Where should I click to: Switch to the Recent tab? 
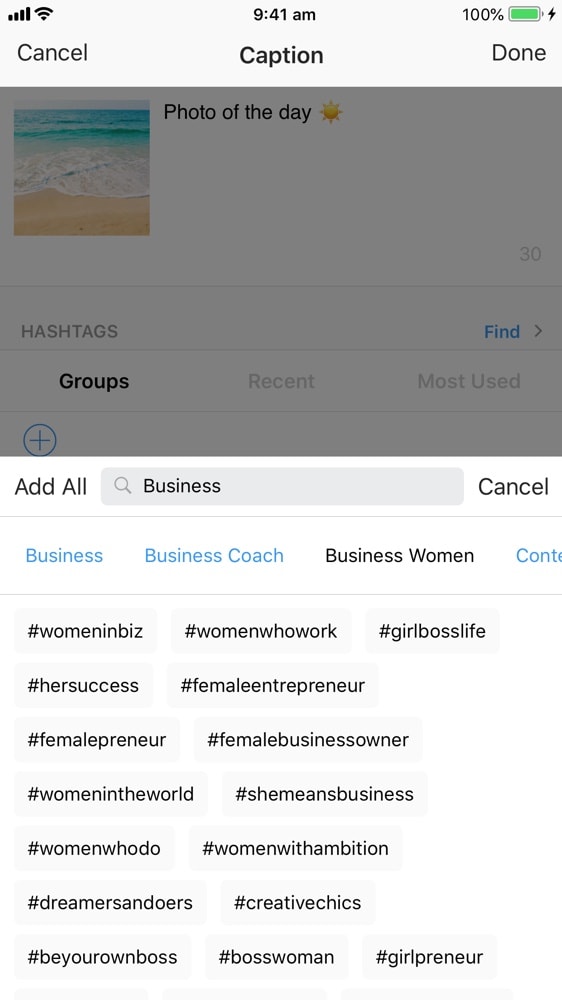pos(281,381)
